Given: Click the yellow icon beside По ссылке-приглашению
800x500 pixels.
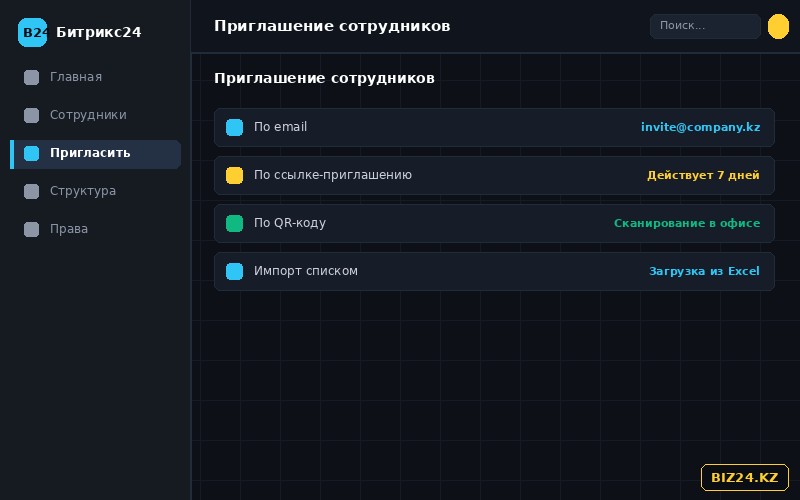Looking at the screenshot, I should click(x=234, y=176).
